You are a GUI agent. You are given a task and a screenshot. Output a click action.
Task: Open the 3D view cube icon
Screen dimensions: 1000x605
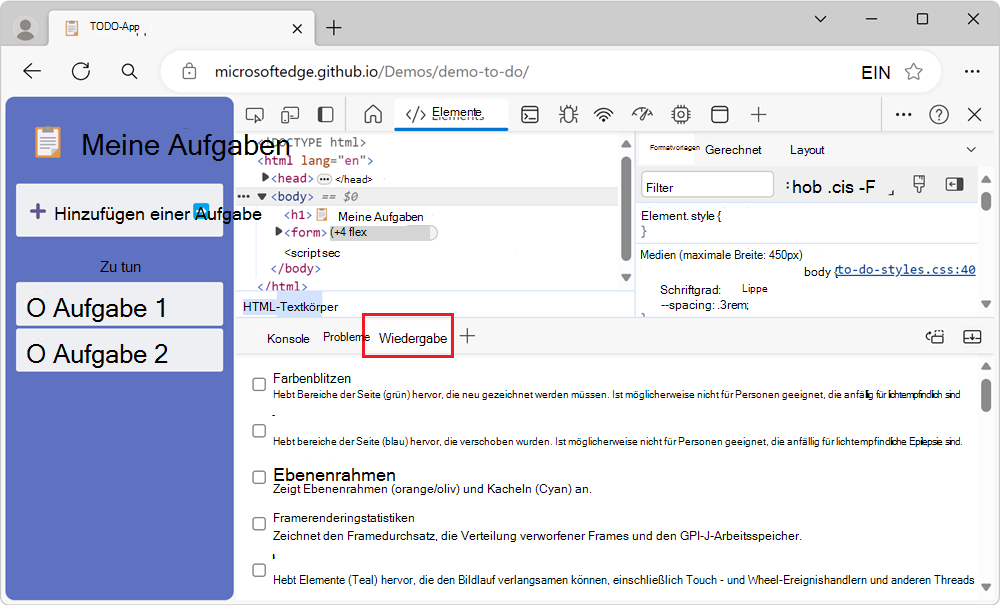(718, 114)
